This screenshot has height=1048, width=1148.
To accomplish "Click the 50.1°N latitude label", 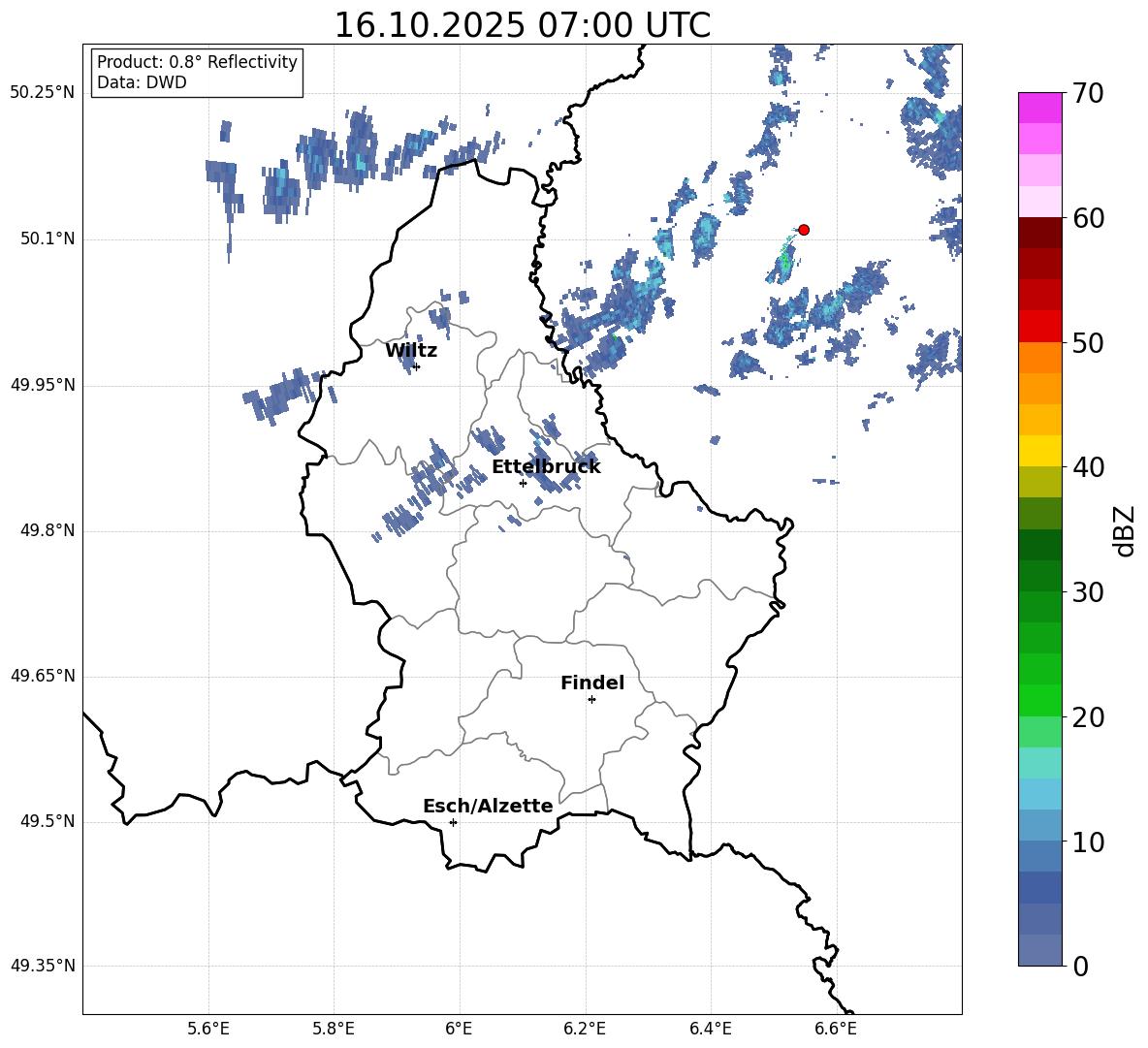I will (x=48, y=239).
